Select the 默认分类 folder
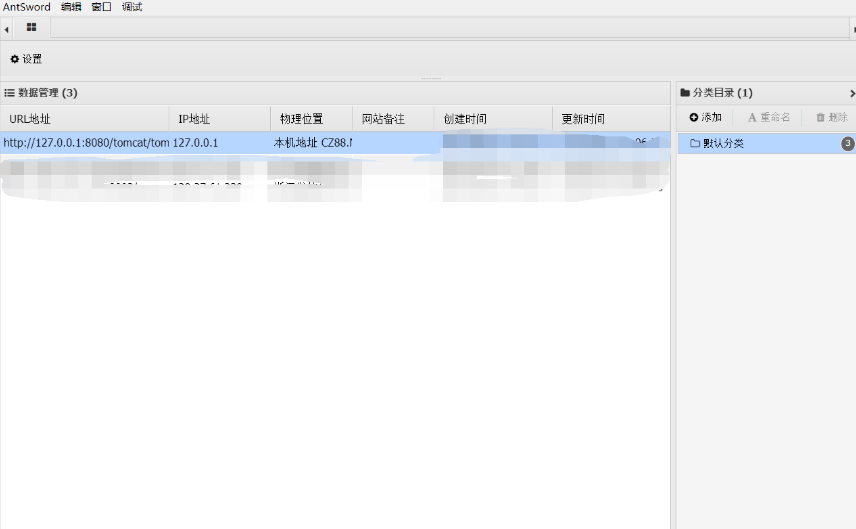Viewport: 856px width, 529px height. [766, 144]
